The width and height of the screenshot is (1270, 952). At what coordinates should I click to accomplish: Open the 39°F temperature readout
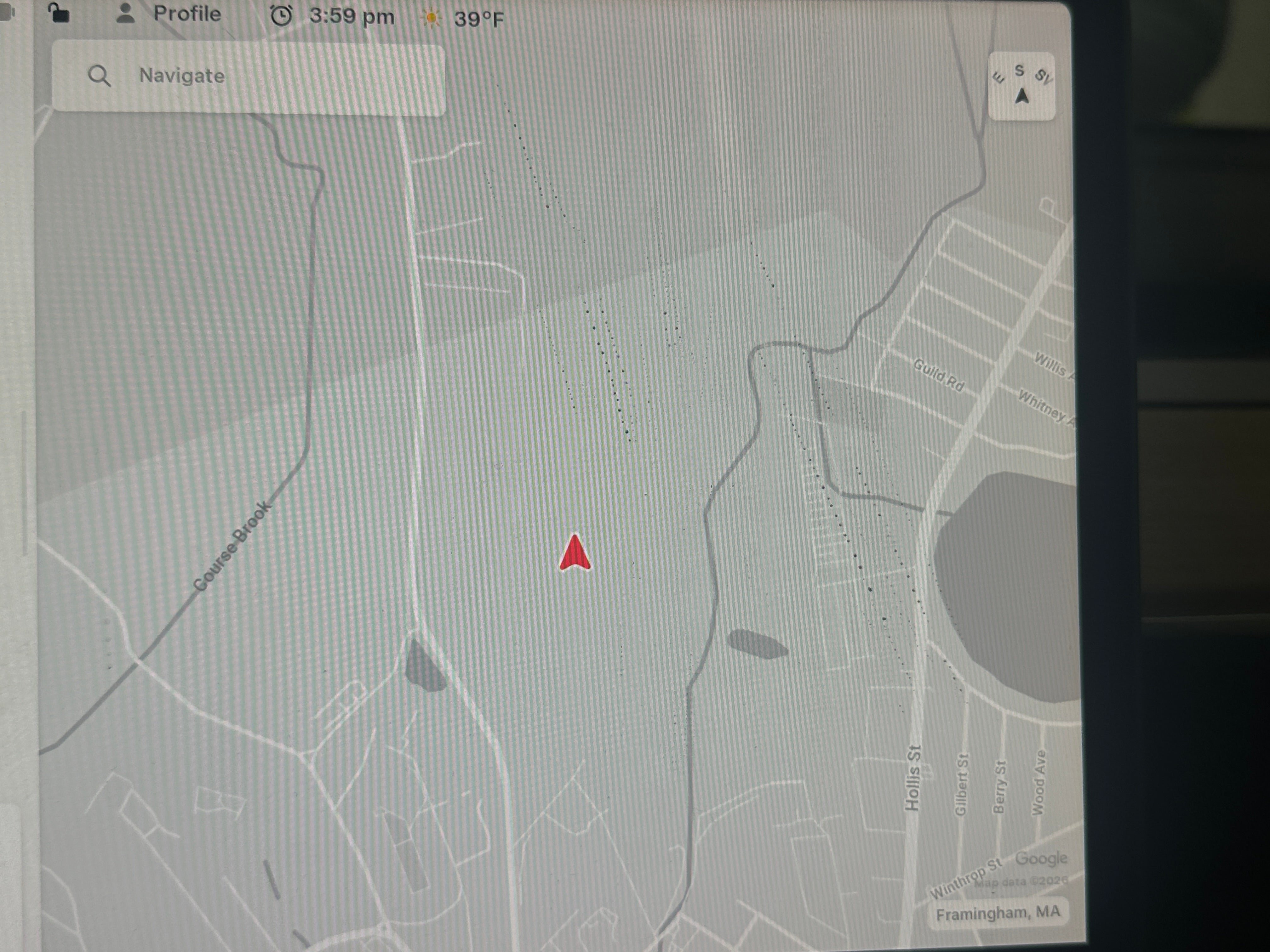point(479,20)
